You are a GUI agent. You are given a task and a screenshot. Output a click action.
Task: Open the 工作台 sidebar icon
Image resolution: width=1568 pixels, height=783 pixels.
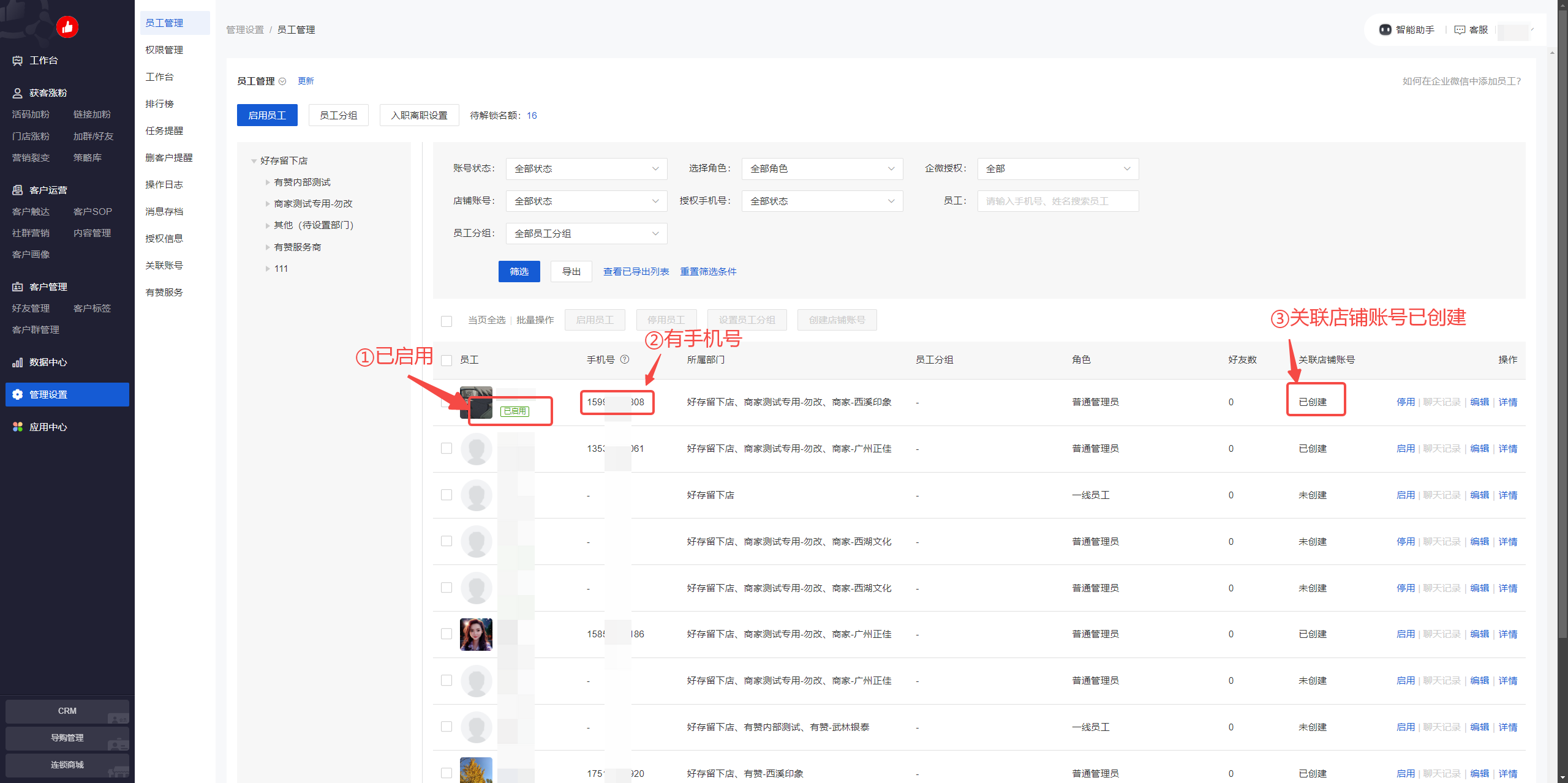click(18, 61)
